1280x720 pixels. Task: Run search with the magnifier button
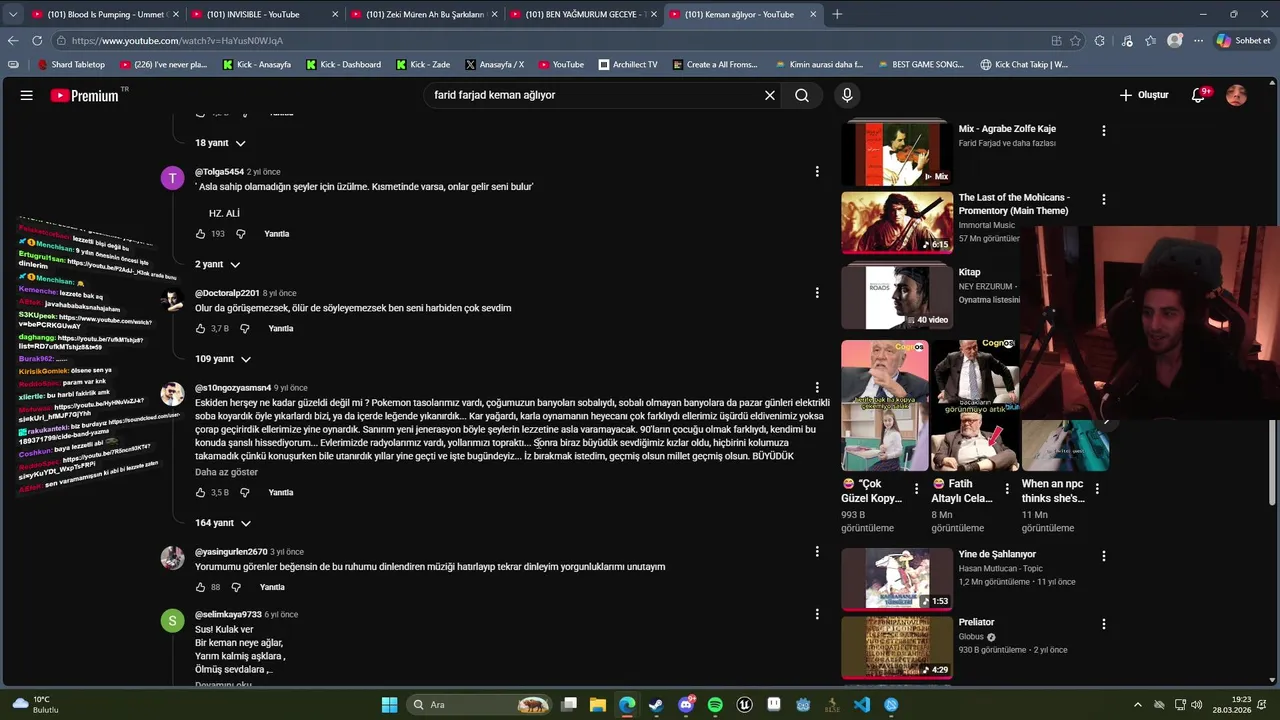[802, 95]
